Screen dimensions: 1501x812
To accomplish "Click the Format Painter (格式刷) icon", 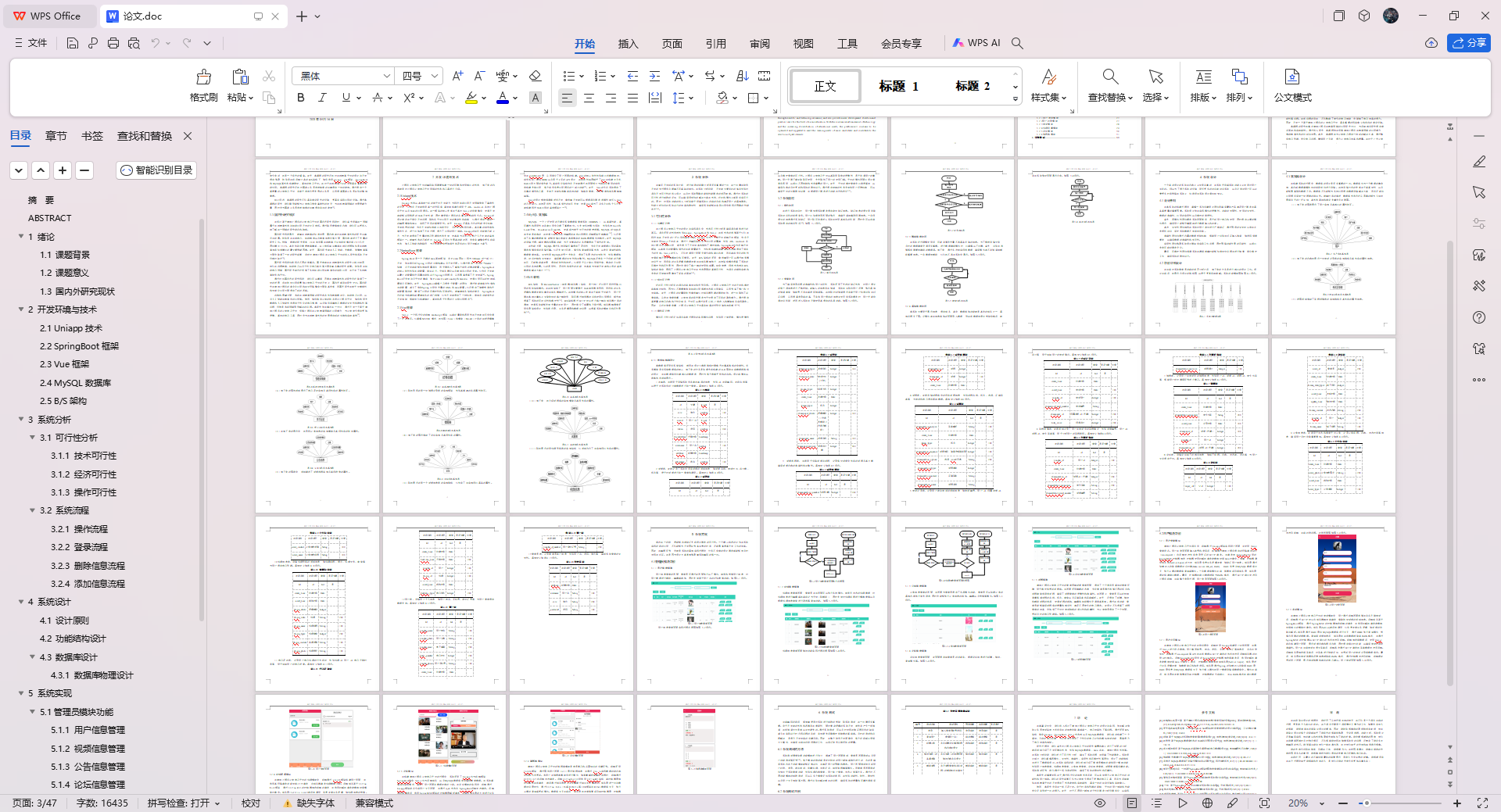I will pyautogui.click(x=203, y=77).
